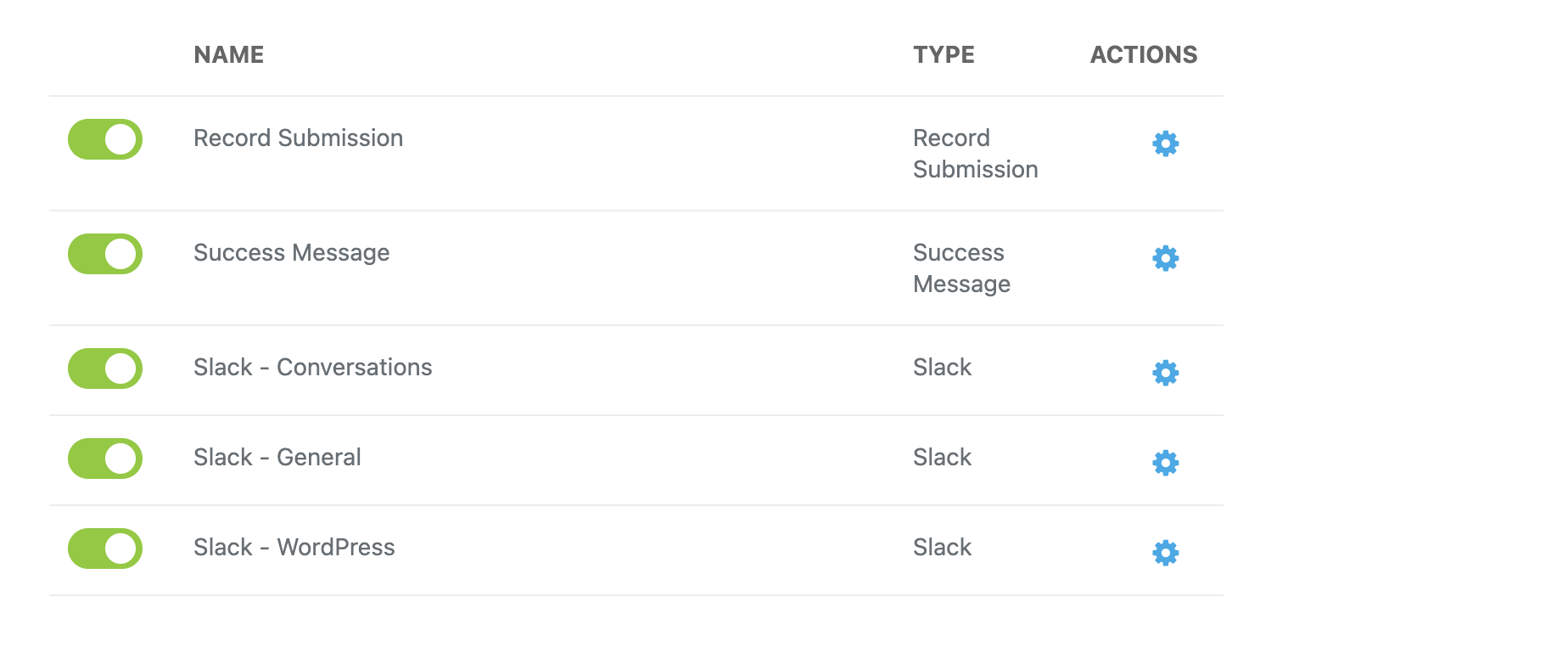Disable the Slack - General switch
The height and width of the screenshot is (647, 1568).
pos(105,459)
